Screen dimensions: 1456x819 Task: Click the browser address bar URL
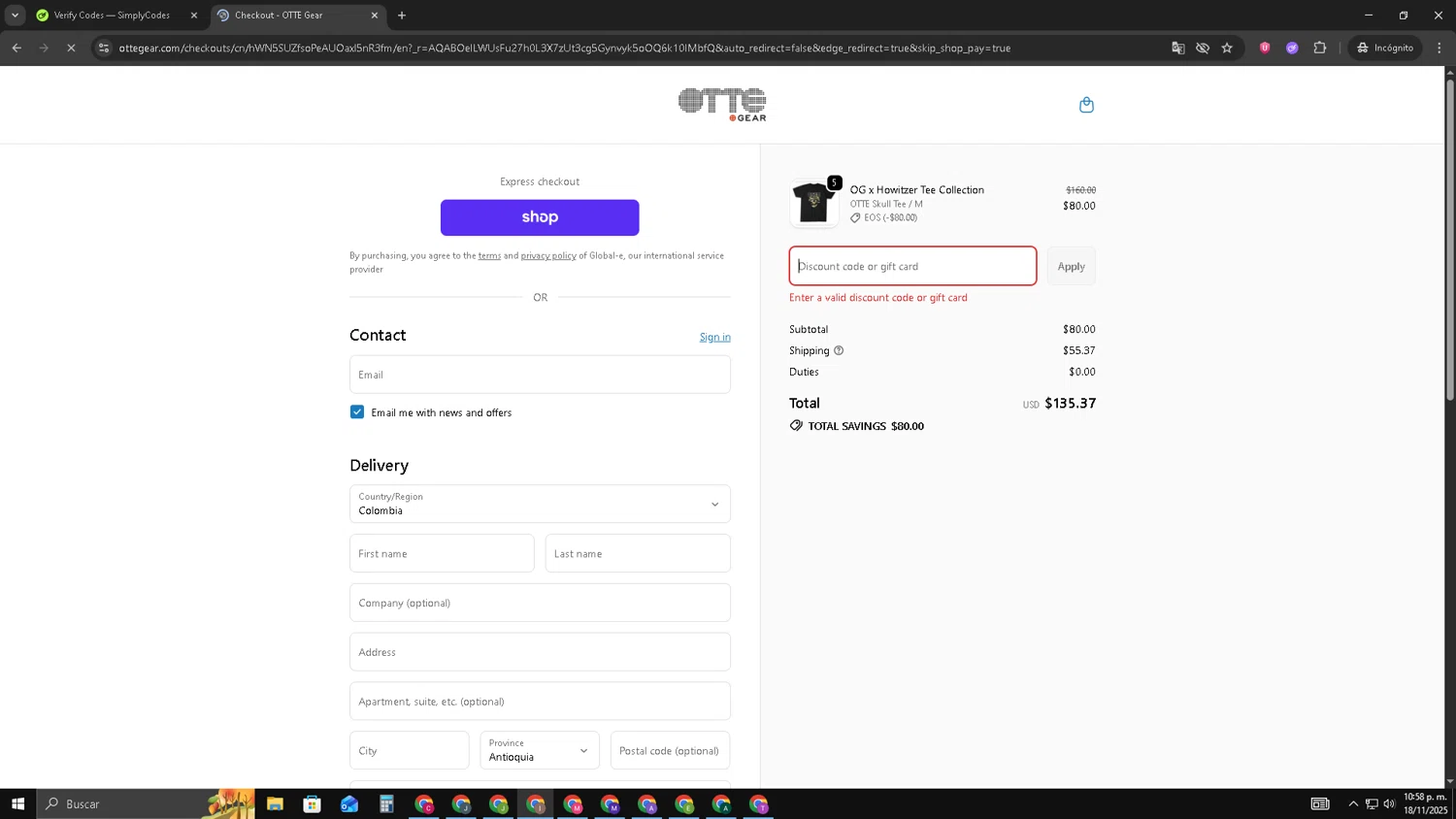click(565, 48)
